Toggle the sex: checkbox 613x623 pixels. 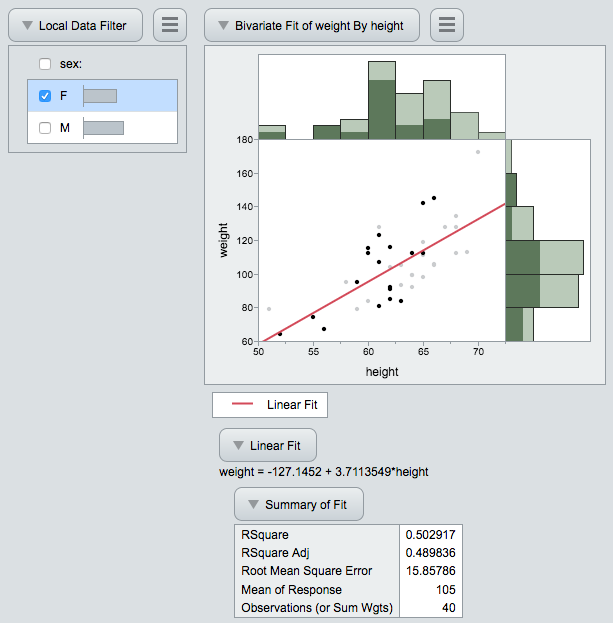tap(45, 64)
